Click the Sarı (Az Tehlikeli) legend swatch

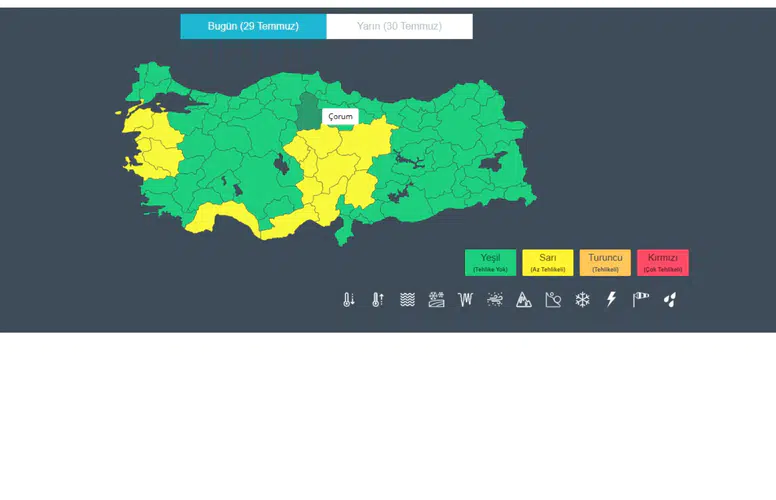548,262
